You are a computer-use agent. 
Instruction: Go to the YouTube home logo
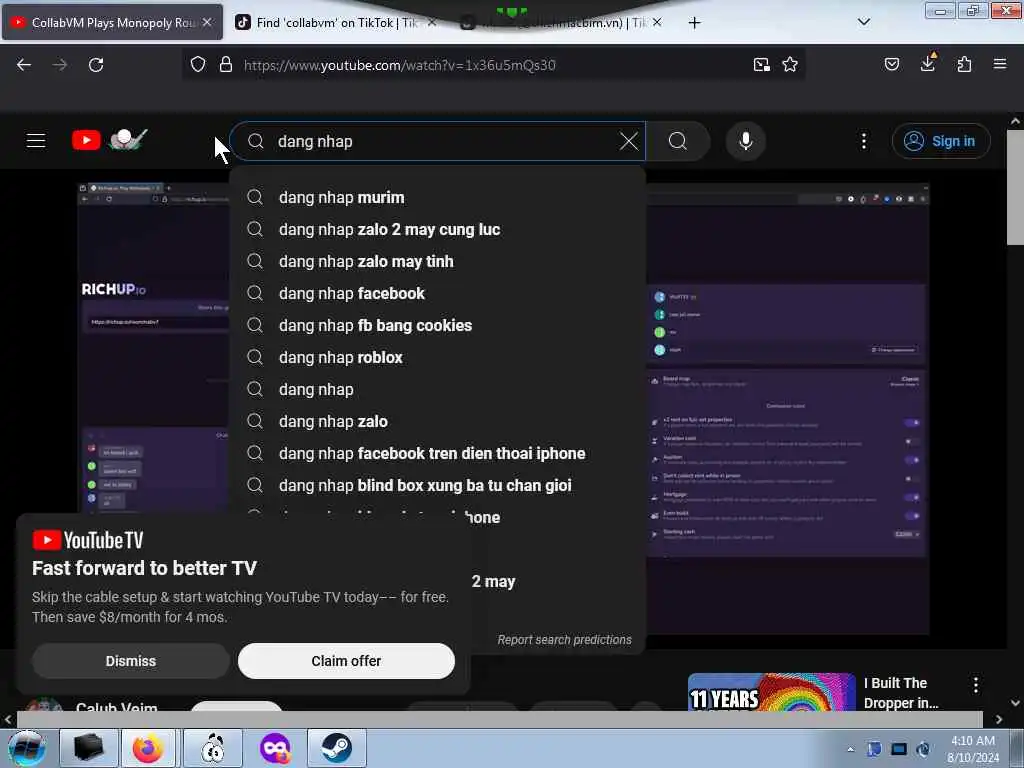(x=110, y=140)
